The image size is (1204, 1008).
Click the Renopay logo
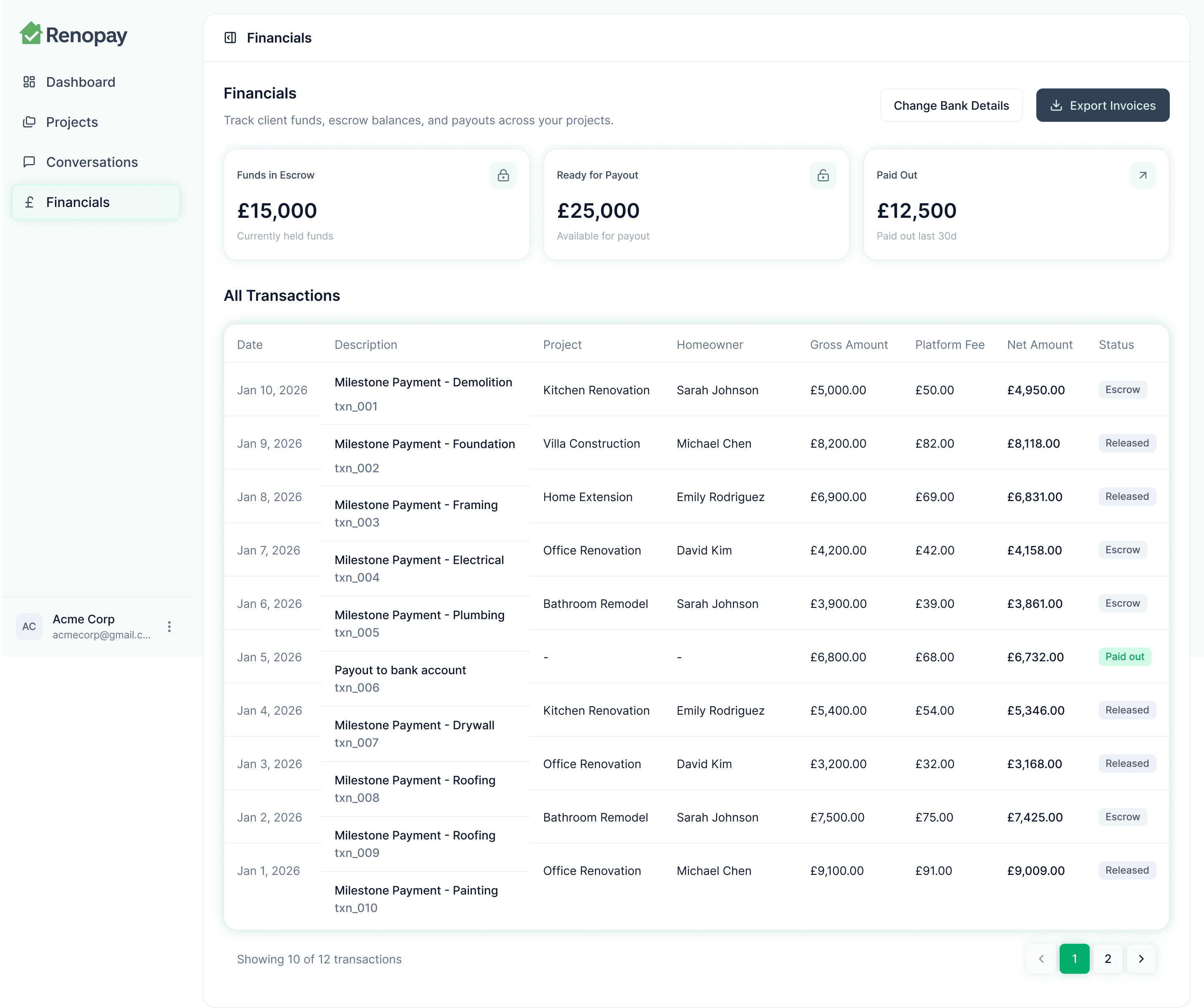[x=73, y=34]
